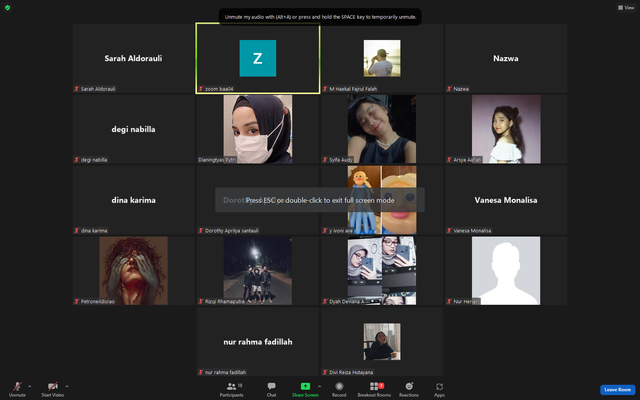Click muted mic icon beside Divi Reiza Hutayana
The width and height of the screenshot is (640, 400).
click(325, 372)
